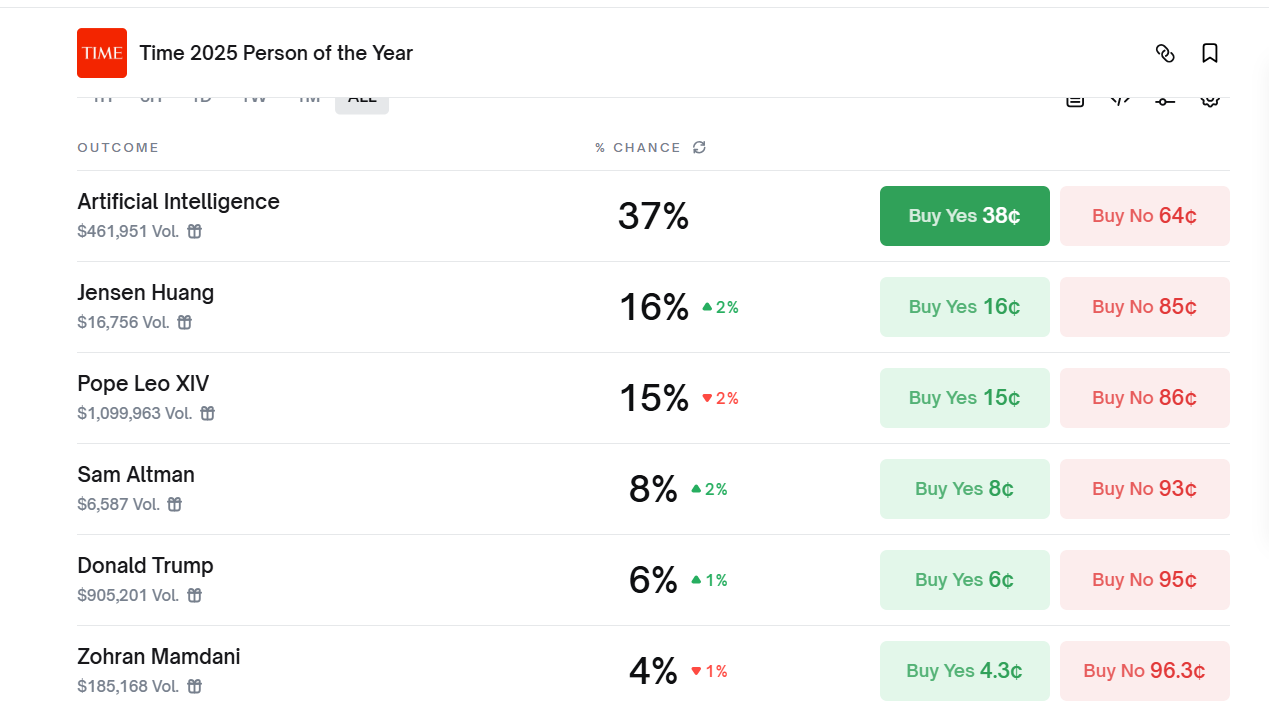Copy the market link via chain icon
The height and width of the screenshot is (710, 1269).
[x=1165, y=53]
